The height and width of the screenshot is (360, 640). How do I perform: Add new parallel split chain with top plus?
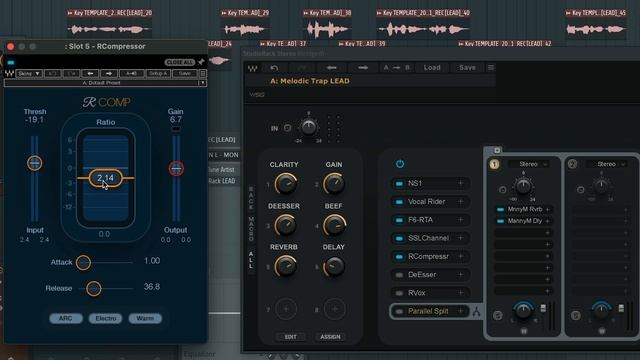[x=497, y=150]
